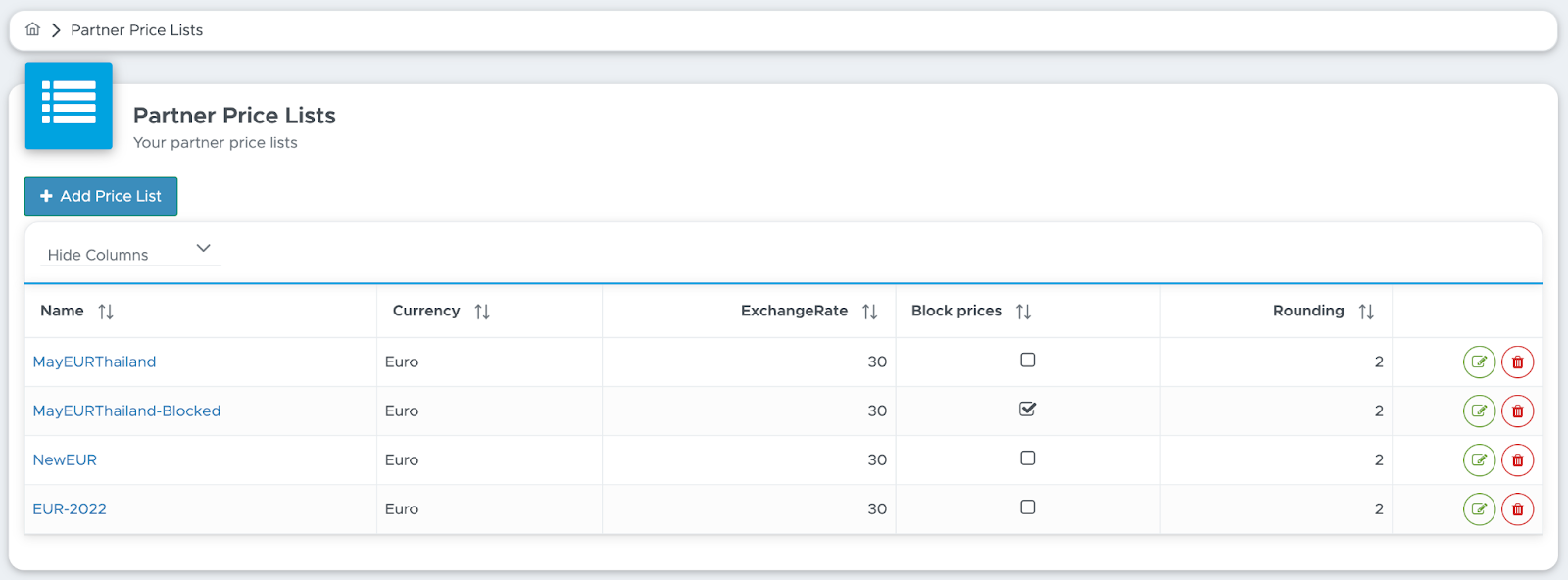Click Partner Price Lists breadcrumb text
The height and width of the screenshot is (580, 1568).
click(136, 30)
